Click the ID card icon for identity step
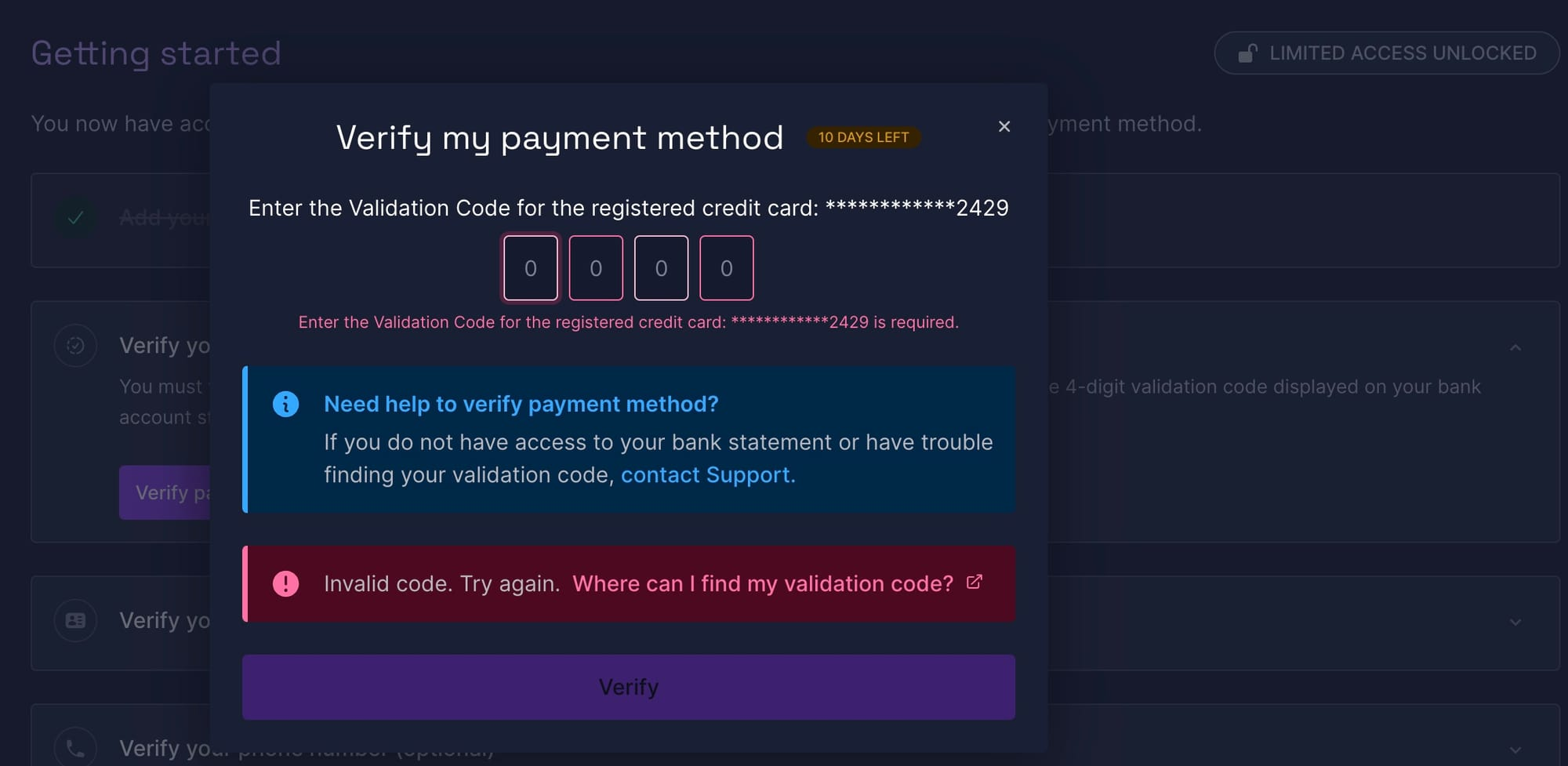Image resolution: width=1568 pixels, height=766 pixels. 75,620
